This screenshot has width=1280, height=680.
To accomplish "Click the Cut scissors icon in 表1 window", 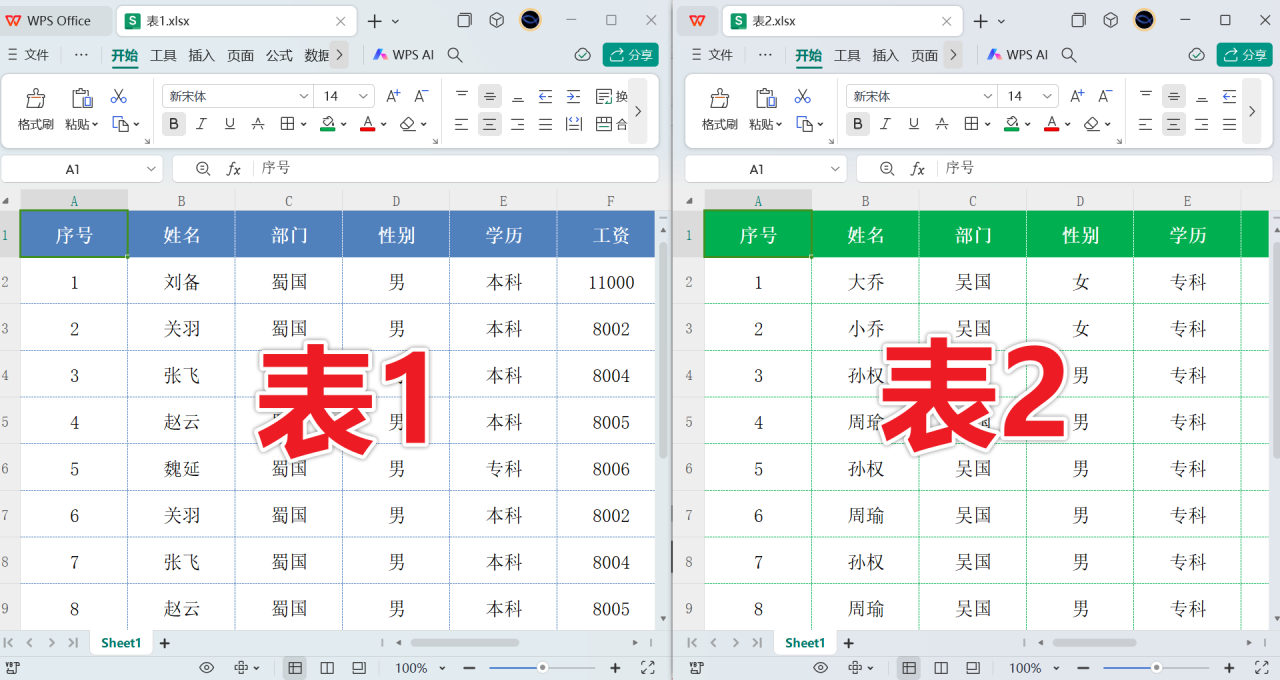I will [119, 97].
